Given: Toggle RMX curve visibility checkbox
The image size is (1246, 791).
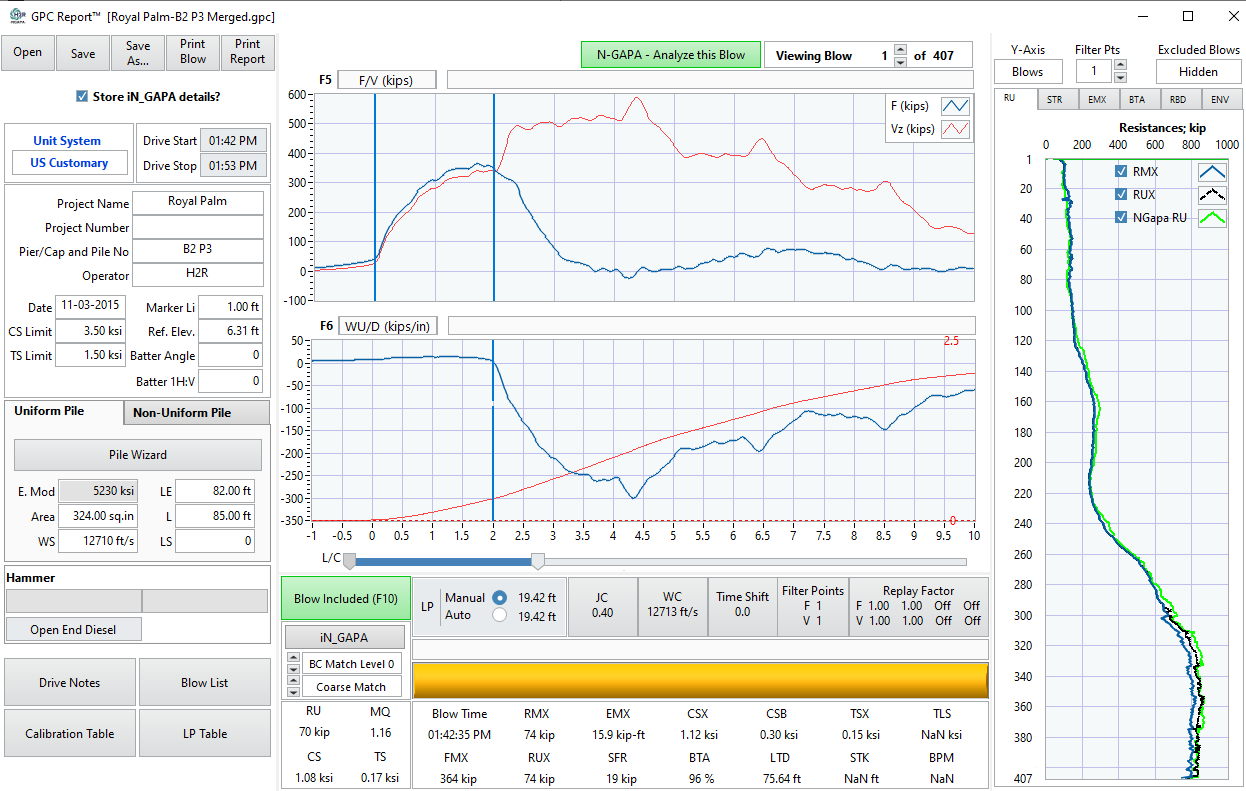Looking at the screenshot, I should (1121, 171).
